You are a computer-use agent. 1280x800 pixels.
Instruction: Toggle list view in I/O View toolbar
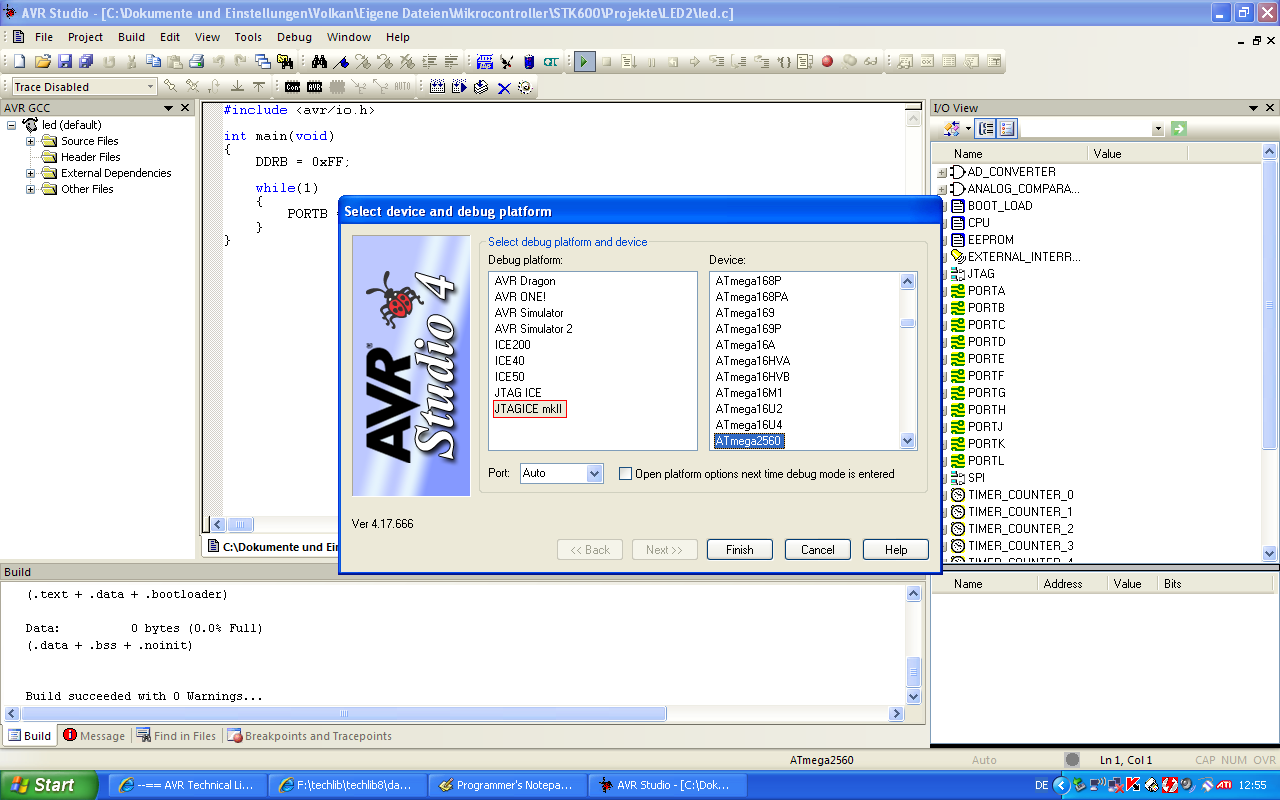1007,128
